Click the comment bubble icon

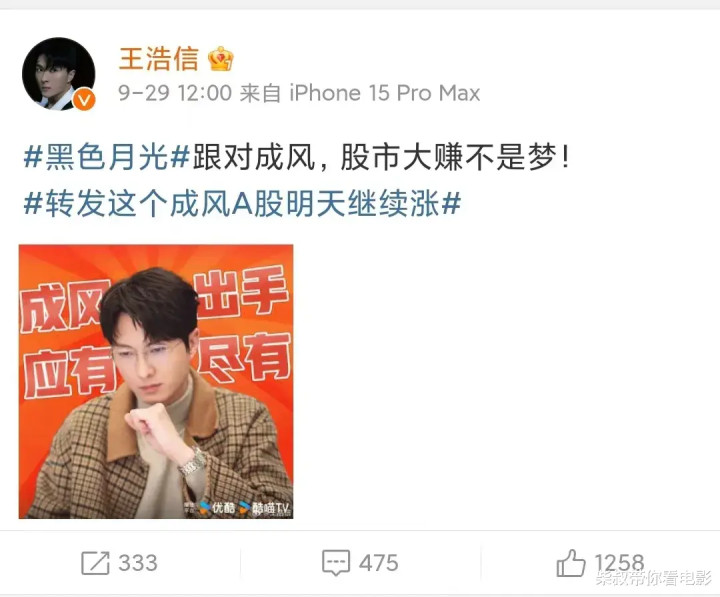click(336, 563)
